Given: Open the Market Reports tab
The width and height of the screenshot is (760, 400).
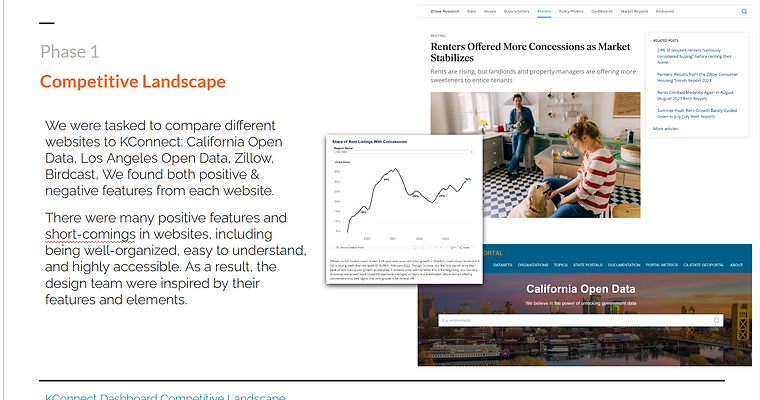Looking at the screenshot, I should 634,11.
